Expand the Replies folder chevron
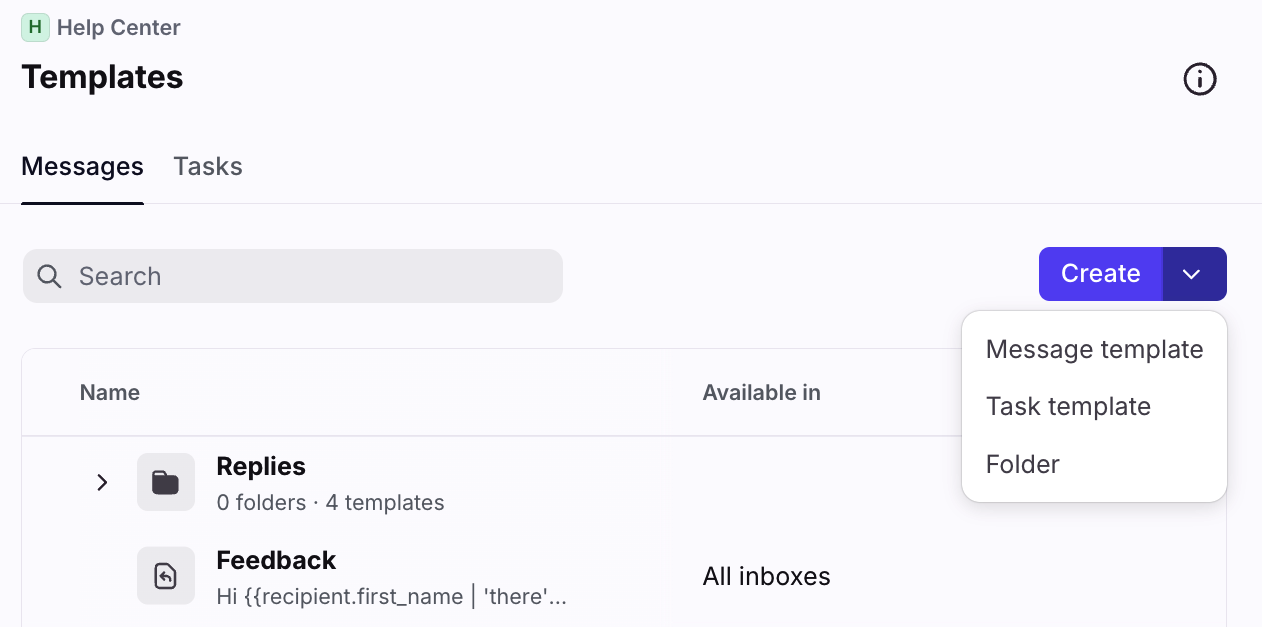1262x627 pixels. pos(102,483)
